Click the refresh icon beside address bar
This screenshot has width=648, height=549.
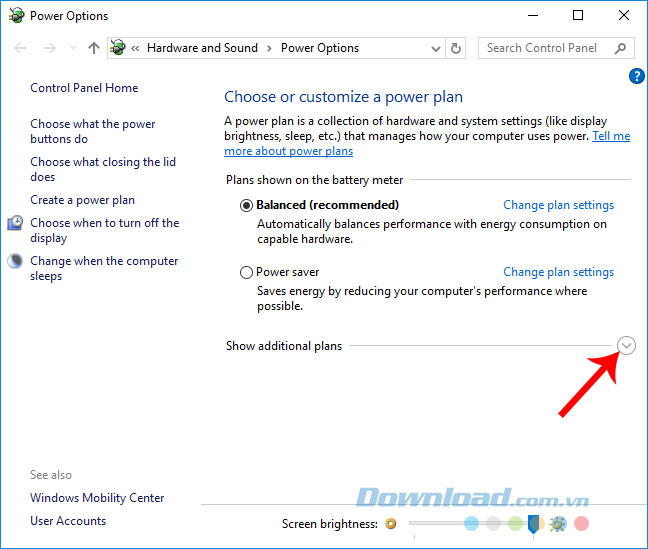point(456,48)
